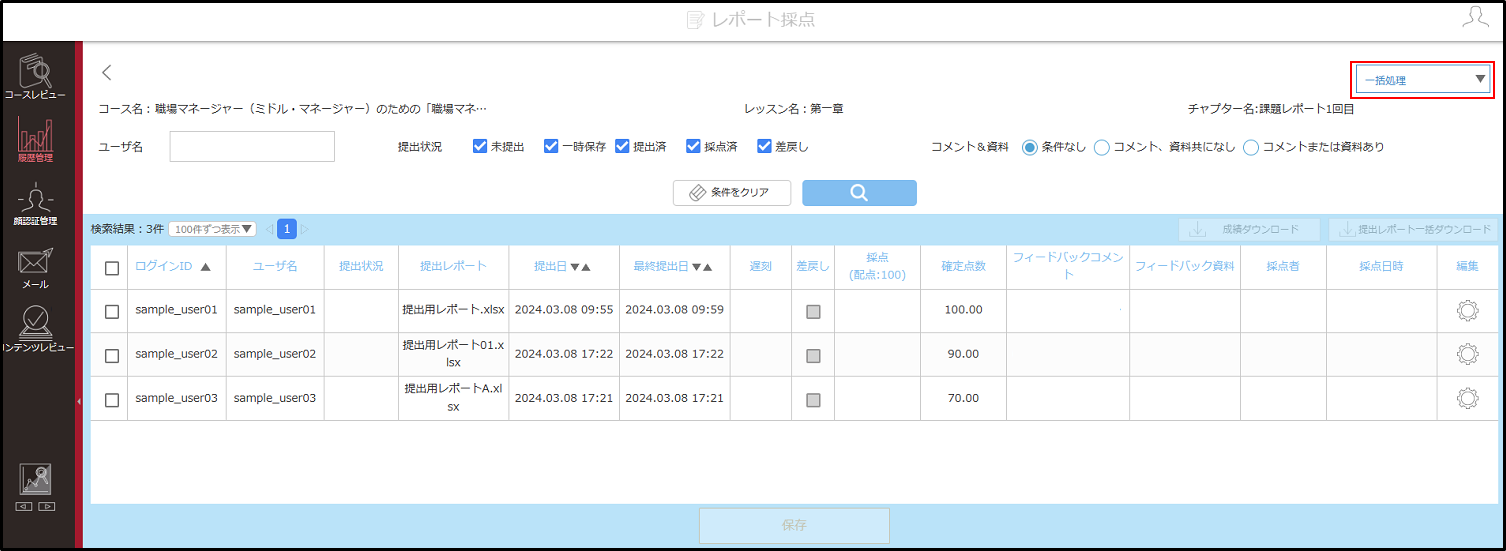Click the sample_user02 login ID cell
The width and height of the screenshot is (1506, 551).
[x=176, y=354]
